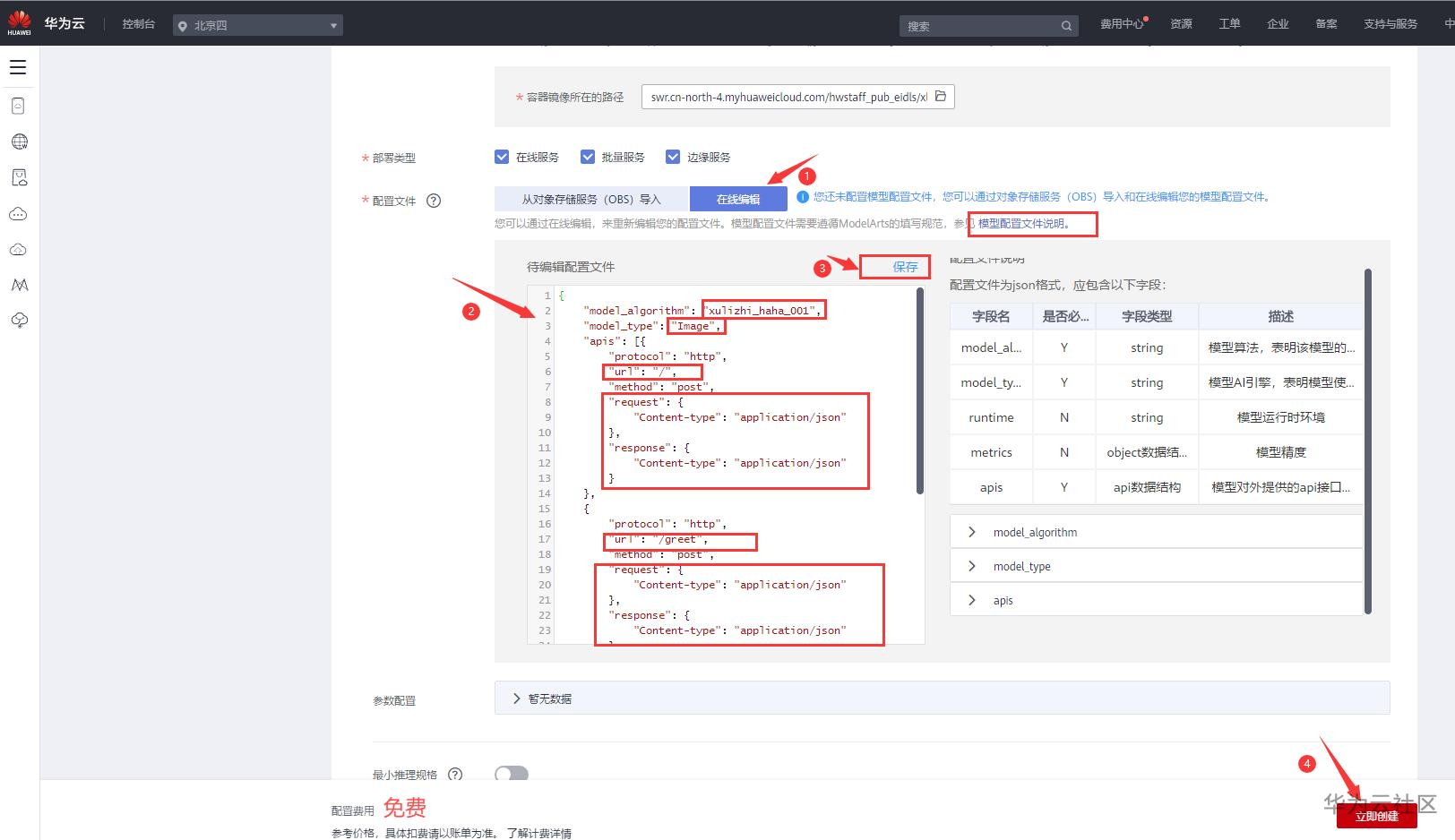The width and height of the screenshot is (1455, 840).
Task: Open the 支持与服务 menu
Action: pos(1390,24)
